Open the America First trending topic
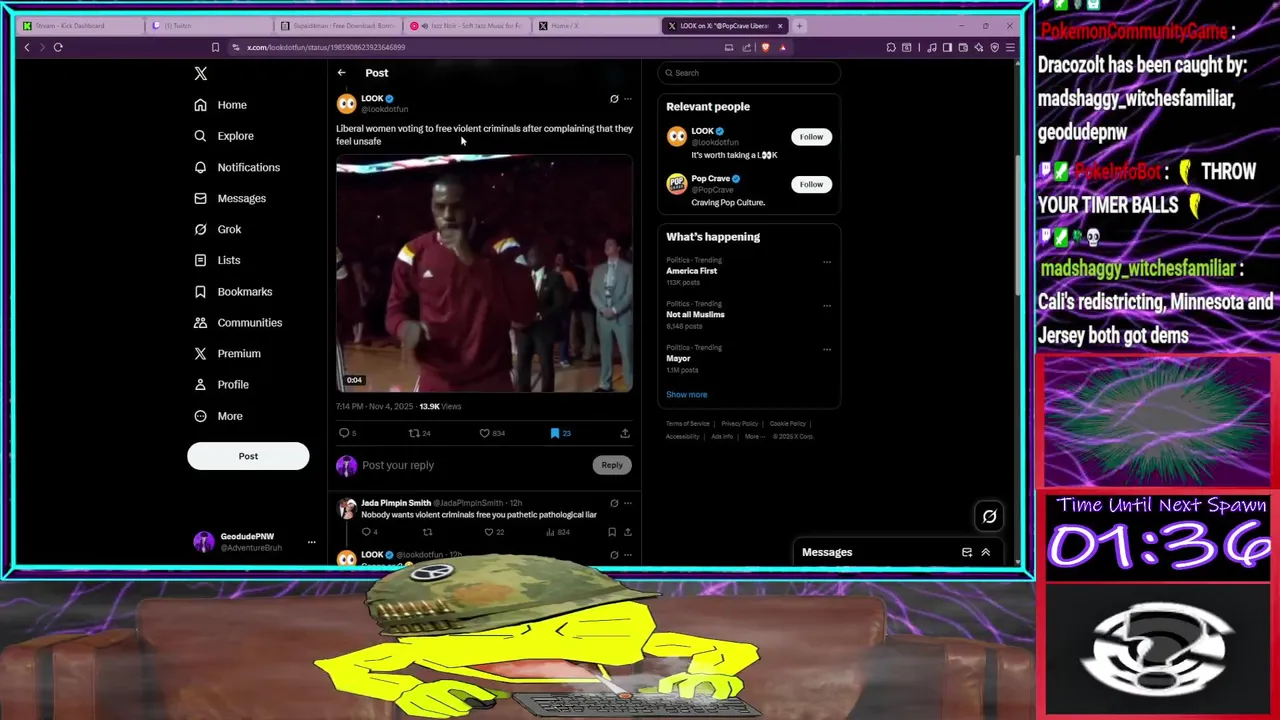The width and height of the screenshot is (1280, 720). pos(692,271)
